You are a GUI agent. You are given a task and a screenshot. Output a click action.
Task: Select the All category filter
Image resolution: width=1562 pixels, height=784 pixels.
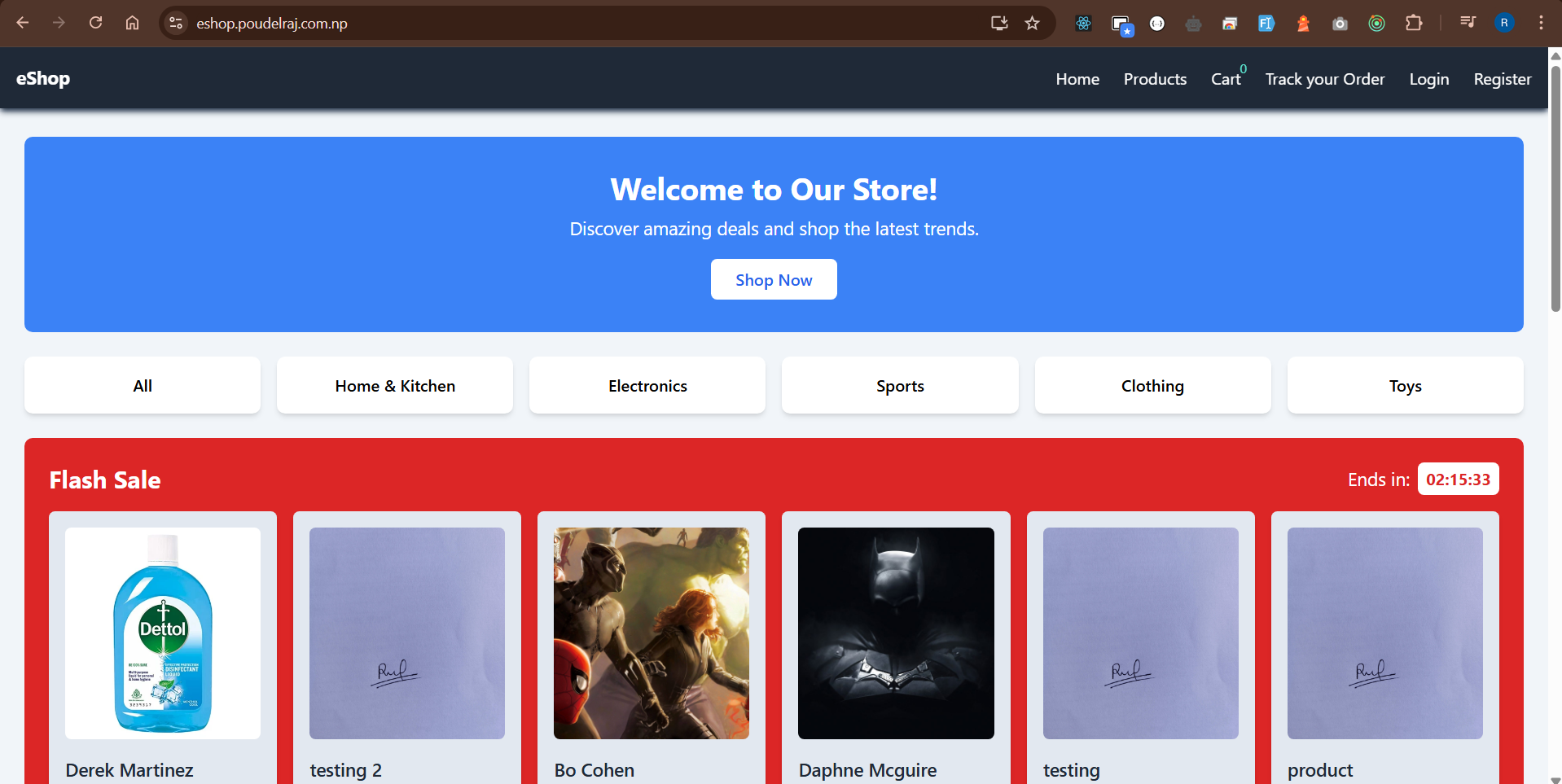143,385
